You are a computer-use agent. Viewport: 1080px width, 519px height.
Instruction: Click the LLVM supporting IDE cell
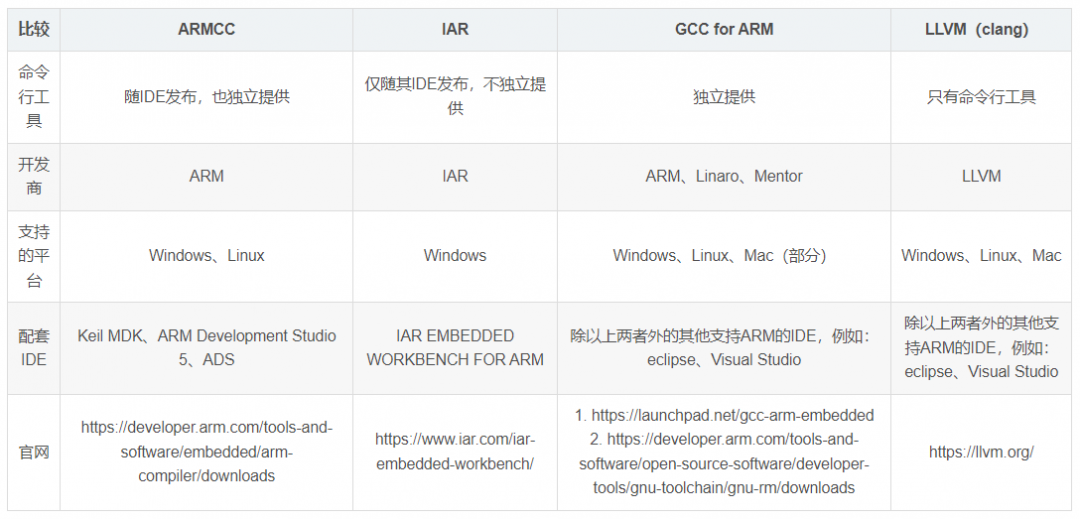pyautogui.click(x=981, y=348)
